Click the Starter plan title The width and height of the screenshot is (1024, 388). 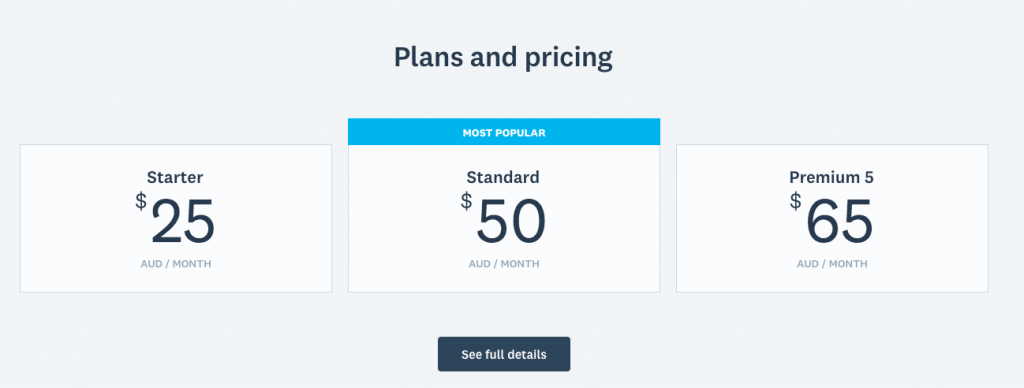pos(175,177)
